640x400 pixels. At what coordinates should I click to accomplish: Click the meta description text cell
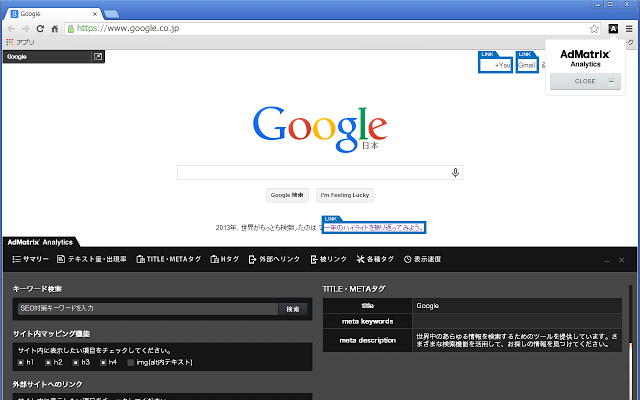pos(517,340)
